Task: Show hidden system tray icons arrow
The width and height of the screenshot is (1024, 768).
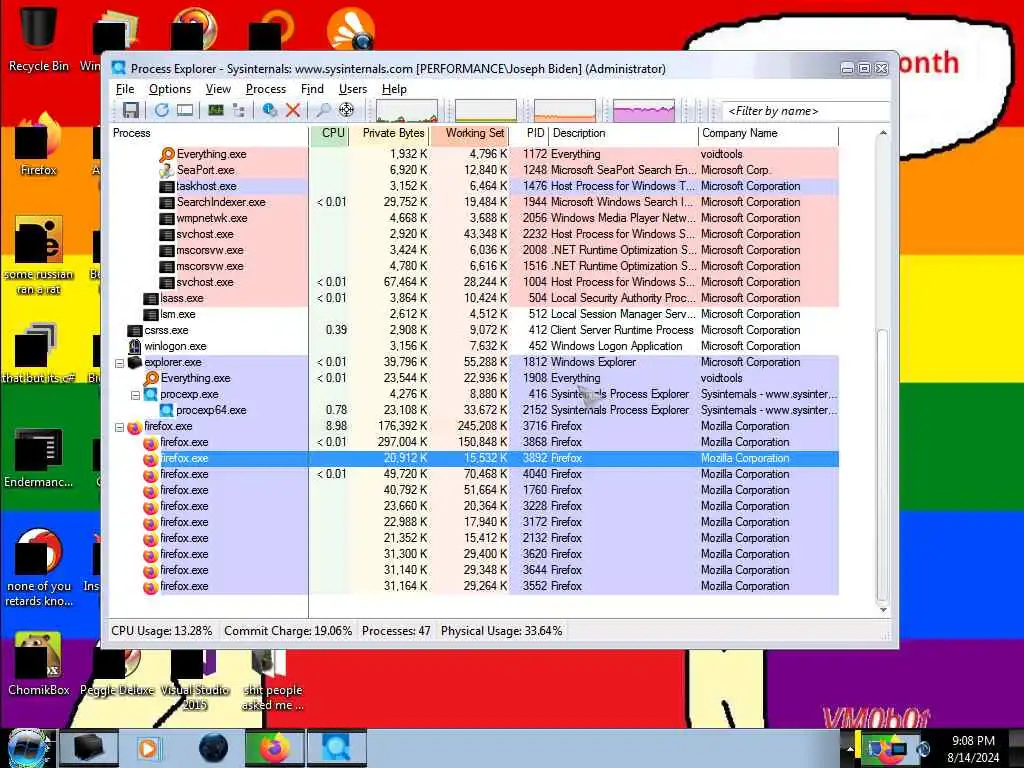Action: [x=850, y=748]
